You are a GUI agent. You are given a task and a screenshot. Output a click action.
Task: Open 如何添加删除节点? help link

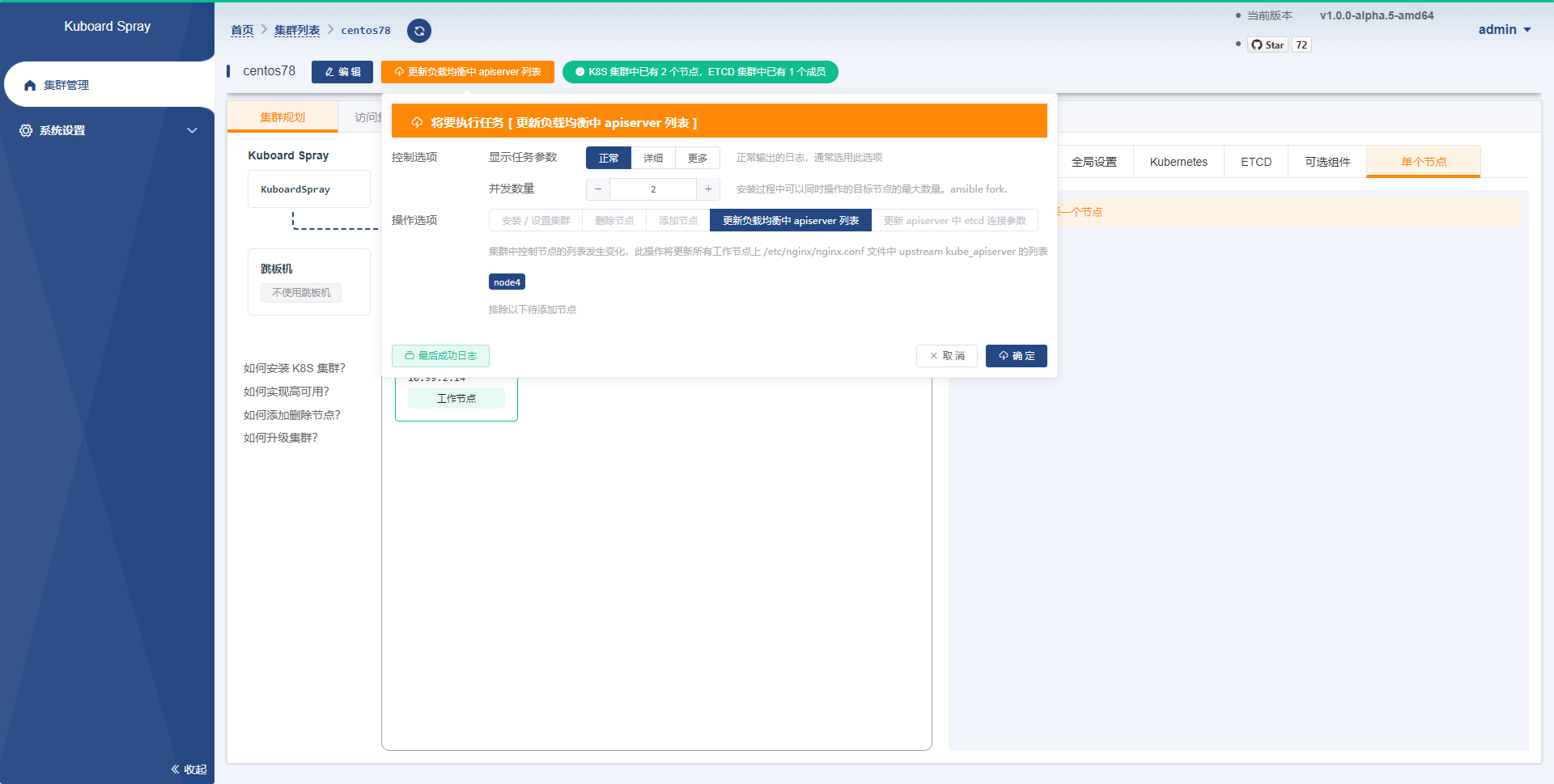tap(292, 415)
